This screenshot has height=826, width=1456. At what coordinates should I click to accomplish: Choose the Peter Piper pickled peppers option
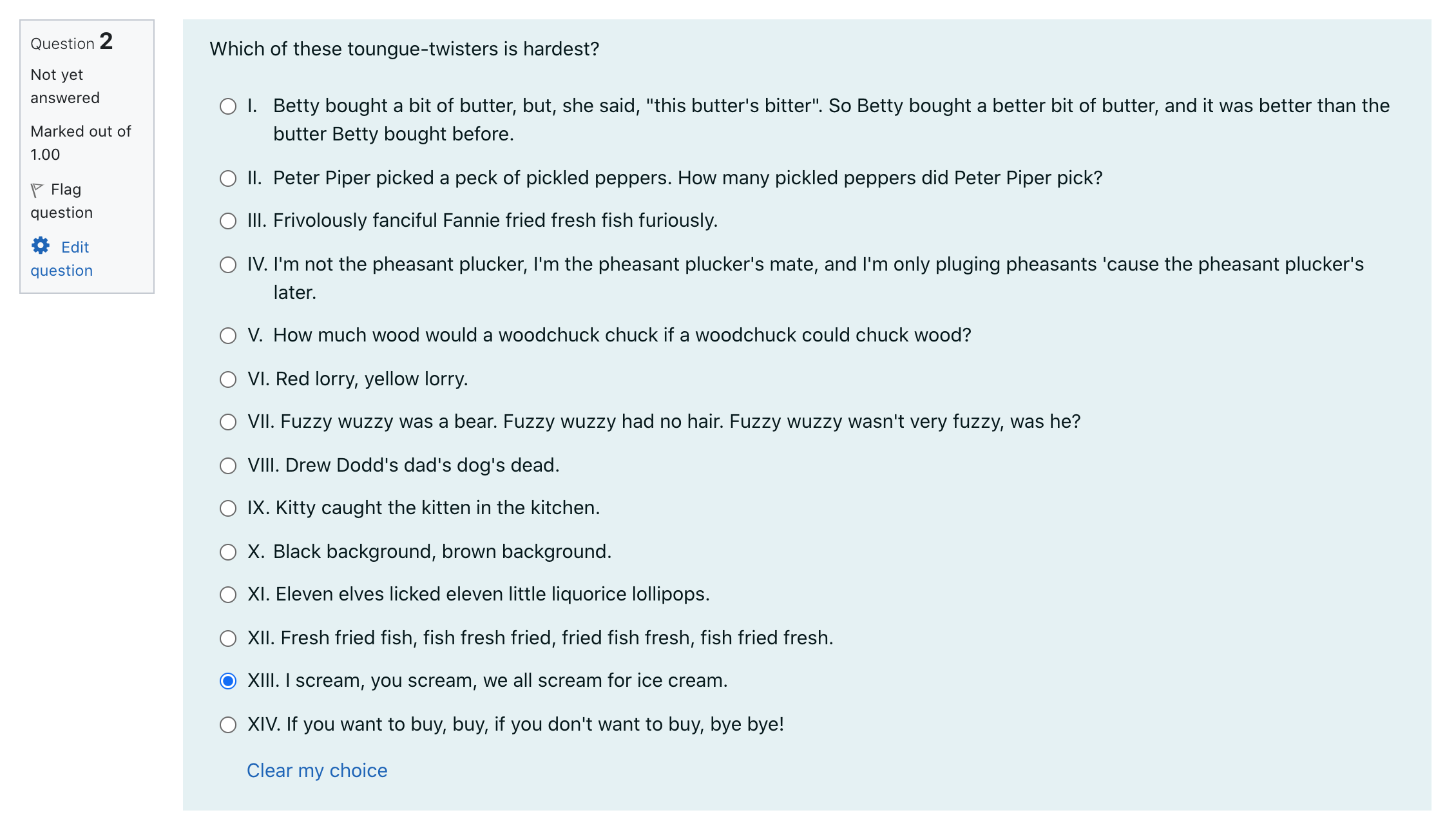click(x=228, y=178)
